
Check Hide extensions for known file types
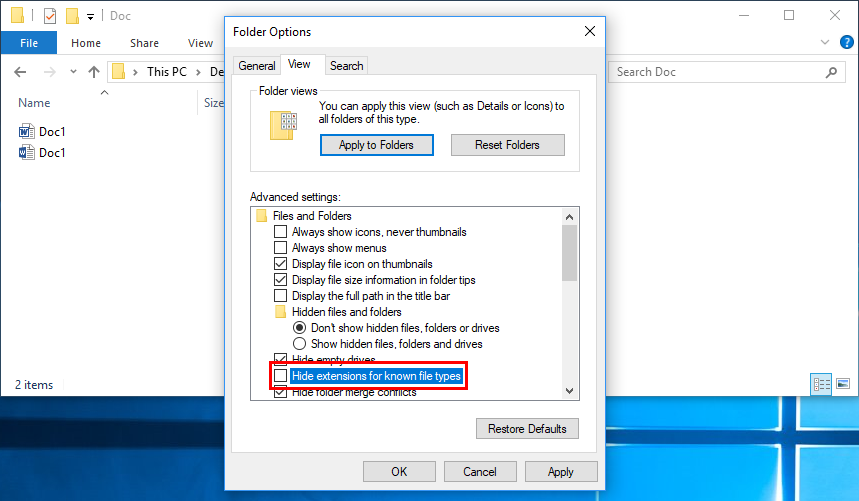pos(281,376)
